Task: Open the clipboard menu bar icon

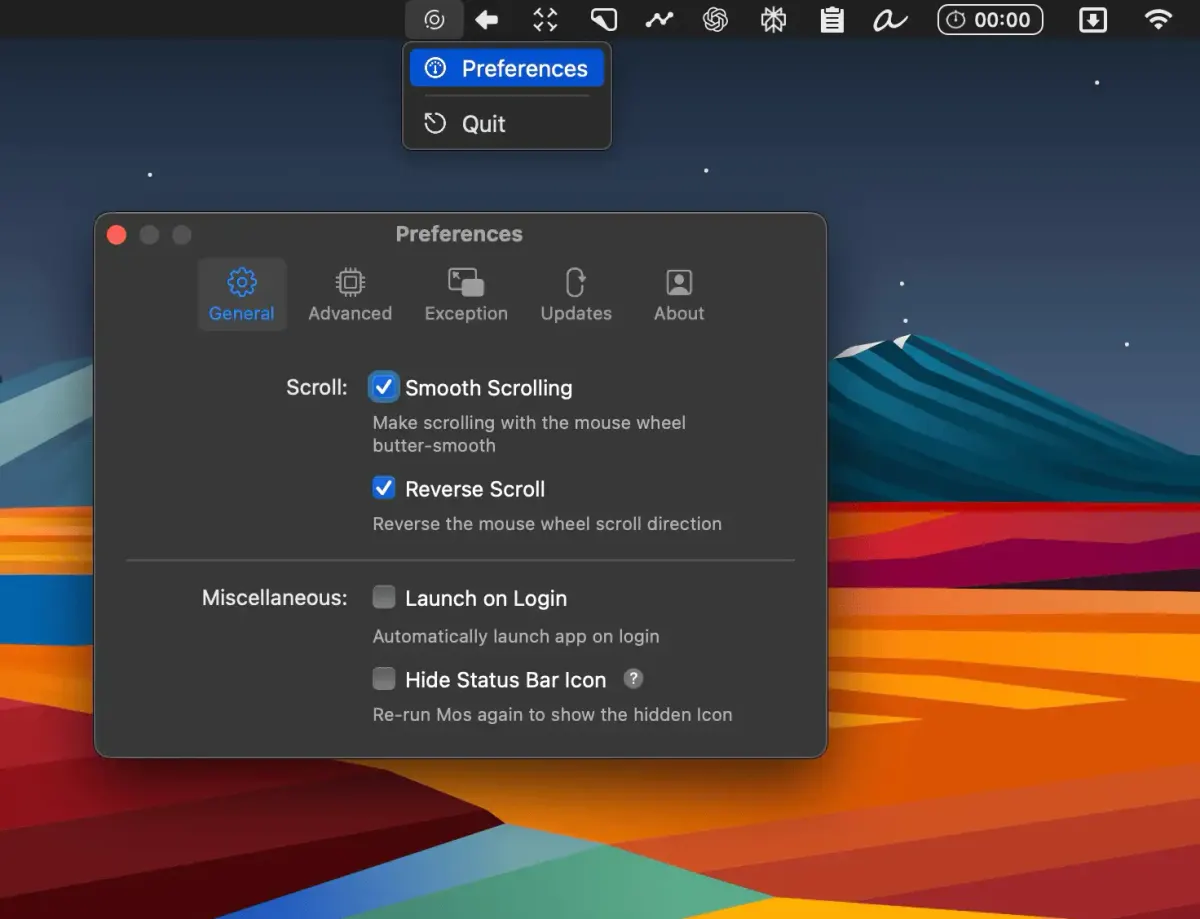Action: pyautogui.click(x=831, y=20)
